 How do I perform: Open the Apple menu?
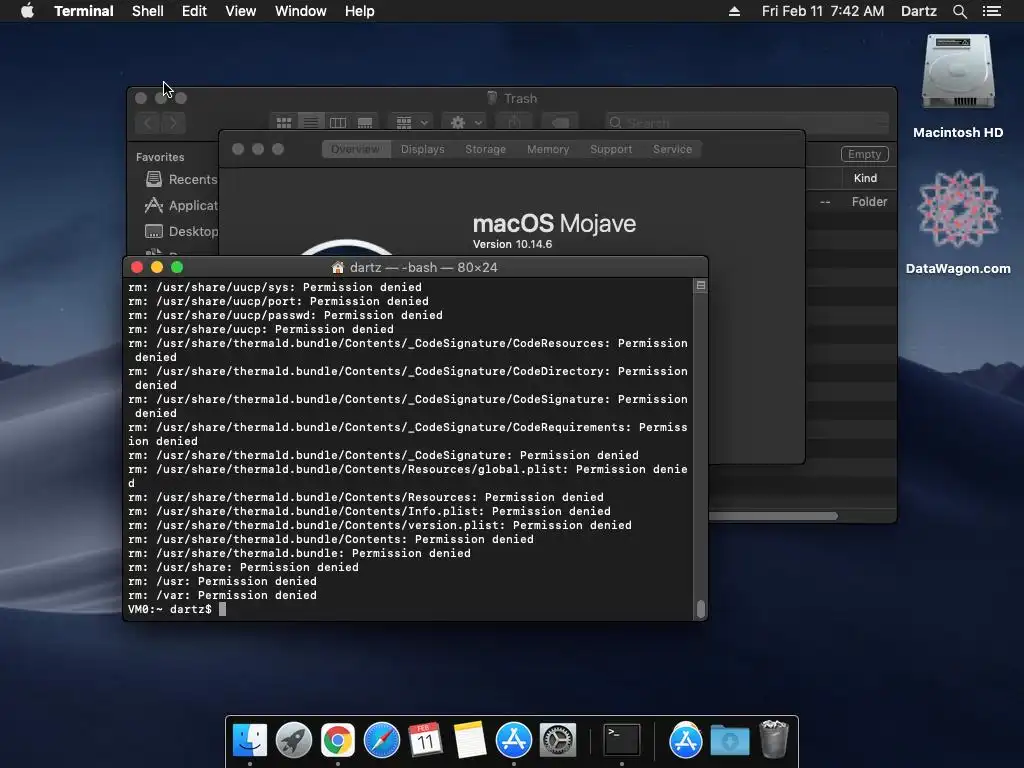pos(27,11)
